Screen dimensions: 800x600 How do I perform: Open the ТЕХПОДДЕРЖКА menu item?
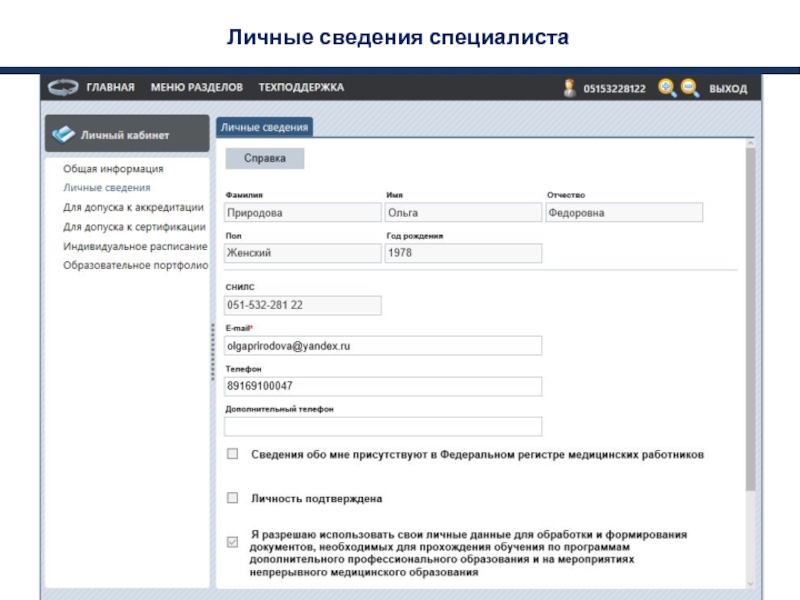pyautogui.click(x=301, y=88)
